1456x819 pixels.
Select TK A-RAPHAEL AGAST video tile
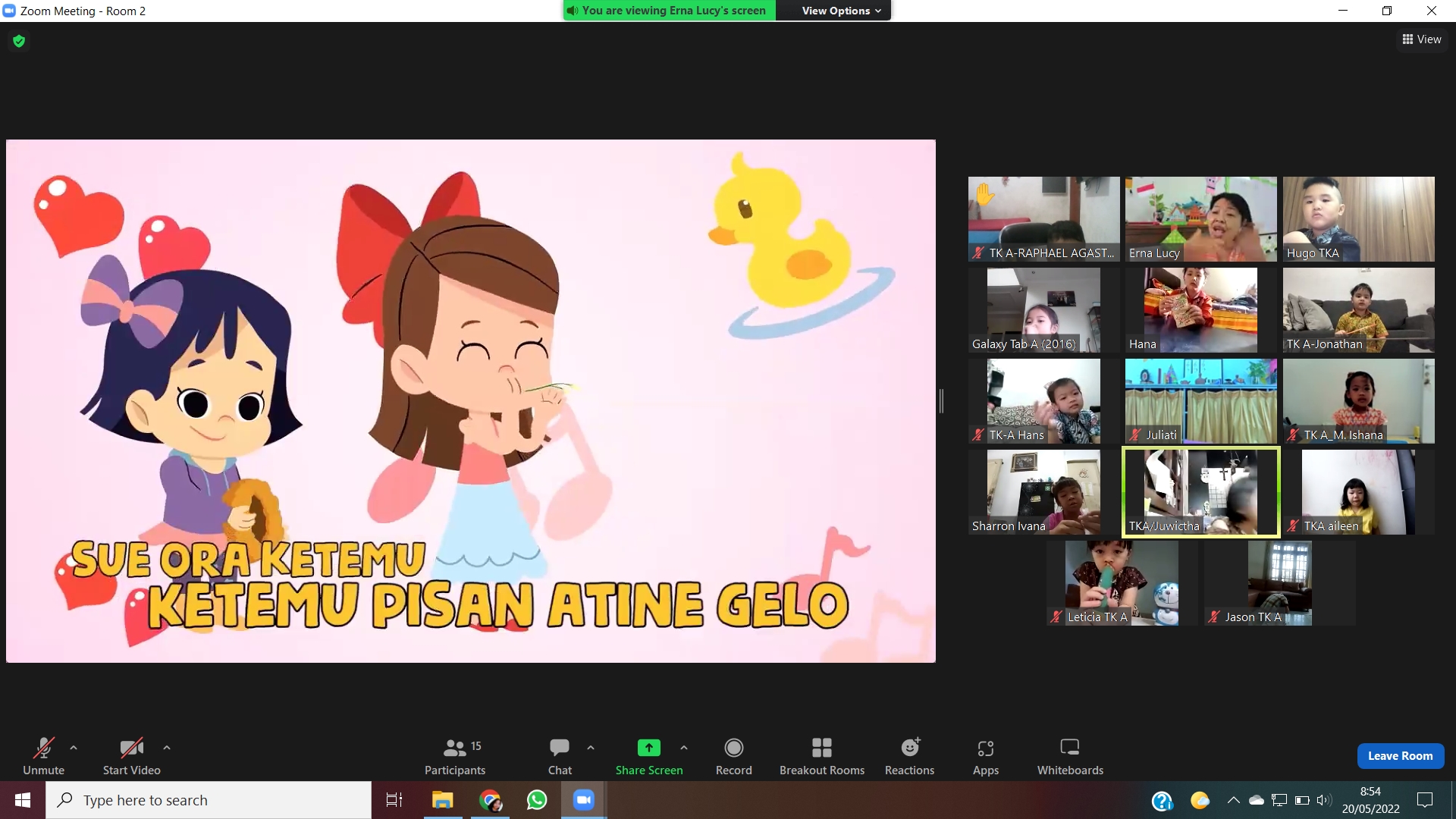(1043, 219)
